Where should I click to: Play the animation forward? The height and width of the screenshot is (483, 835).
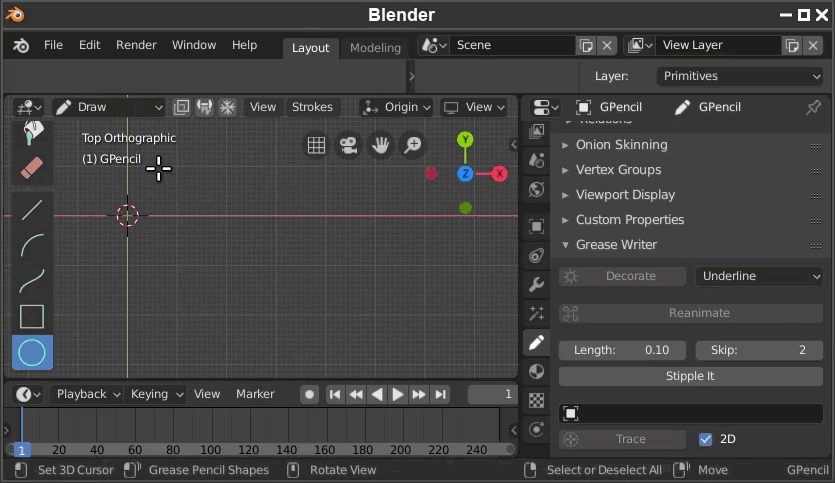[x=397, y=395]
